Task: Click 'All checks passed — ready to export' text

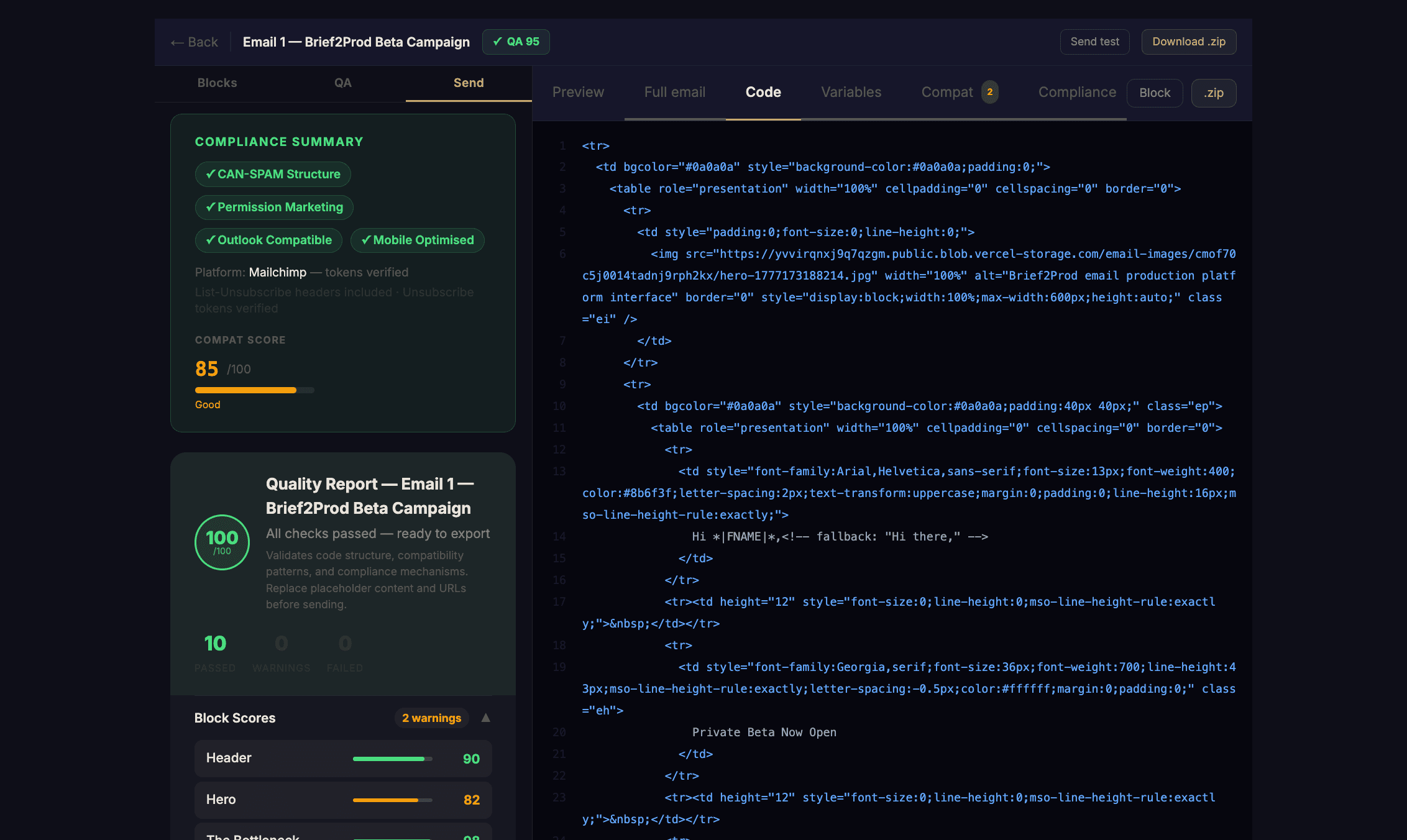Action: [378, 533]
